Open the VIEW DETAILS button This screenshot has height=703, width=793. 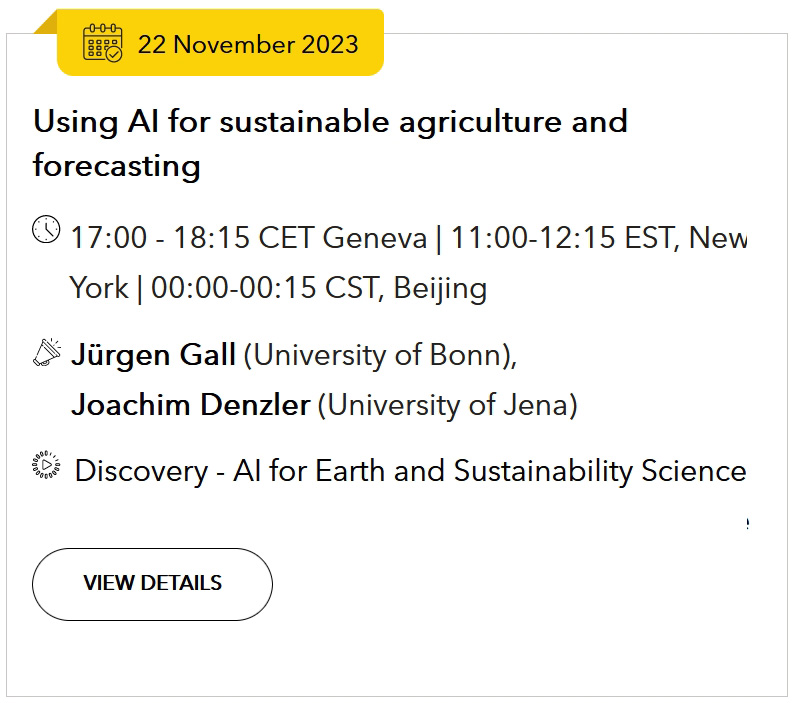[x=152, y=584]
